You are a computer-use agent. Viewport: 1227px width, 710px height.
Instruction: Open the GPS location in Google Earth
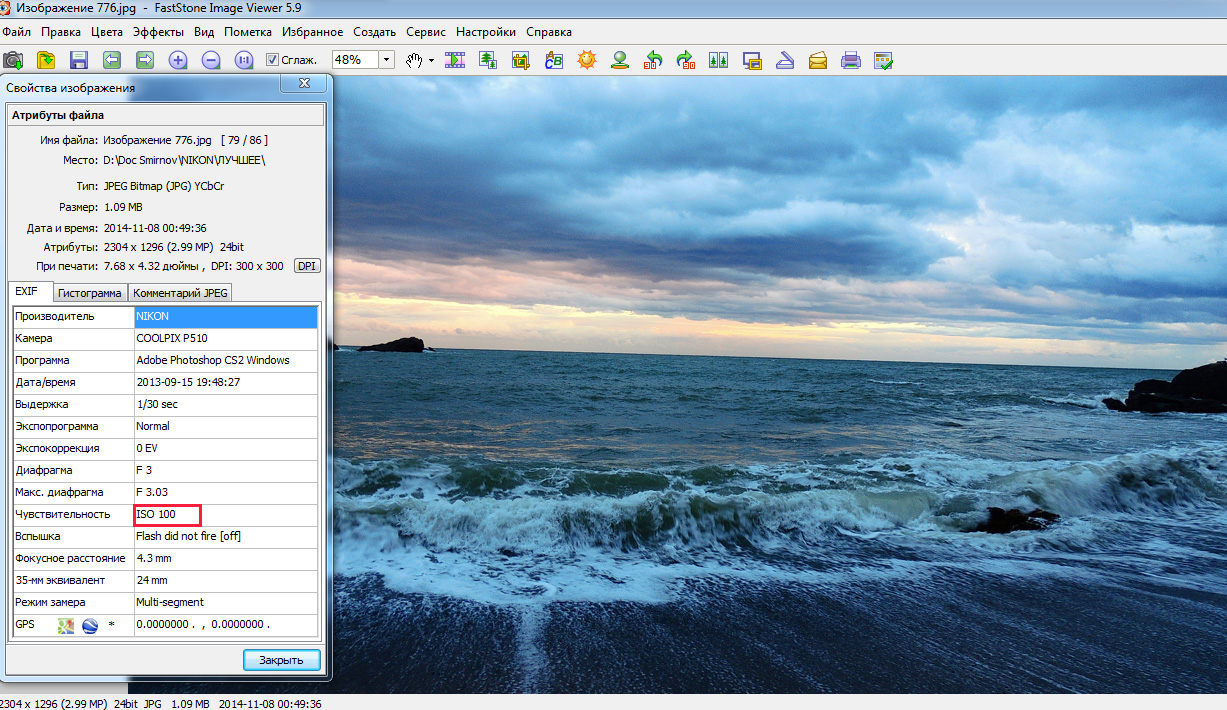point(90,625)
